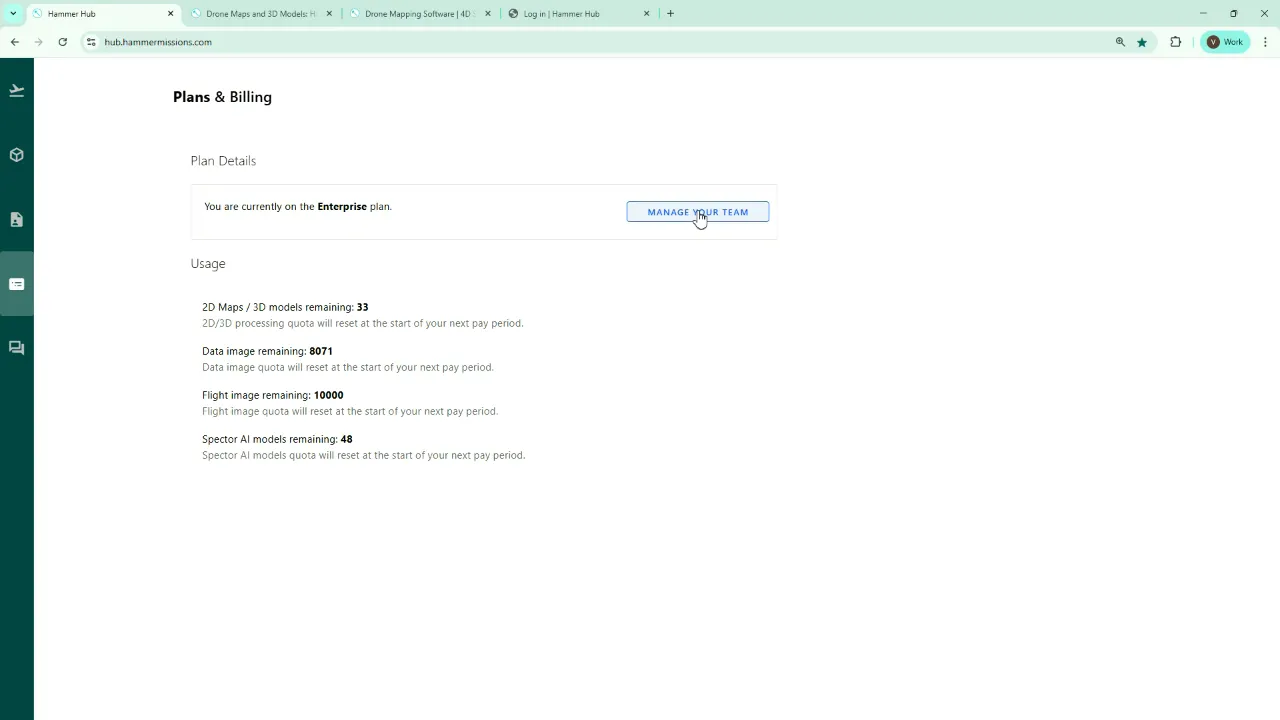The width and height of the screenshot is (1280, 720).
Task: Click the Usage section label
Action: [208, 264]
